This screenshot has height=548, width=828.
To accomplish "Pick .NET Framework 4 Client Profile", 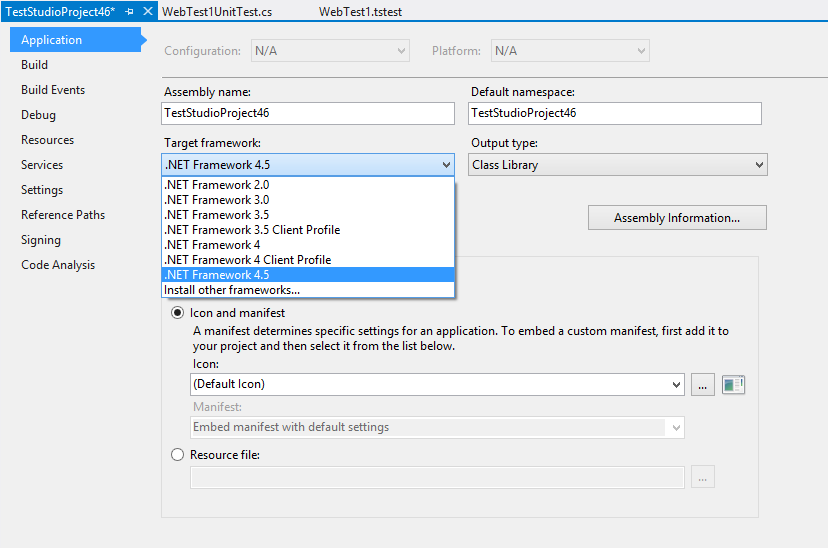I will [x=308, y=260].
